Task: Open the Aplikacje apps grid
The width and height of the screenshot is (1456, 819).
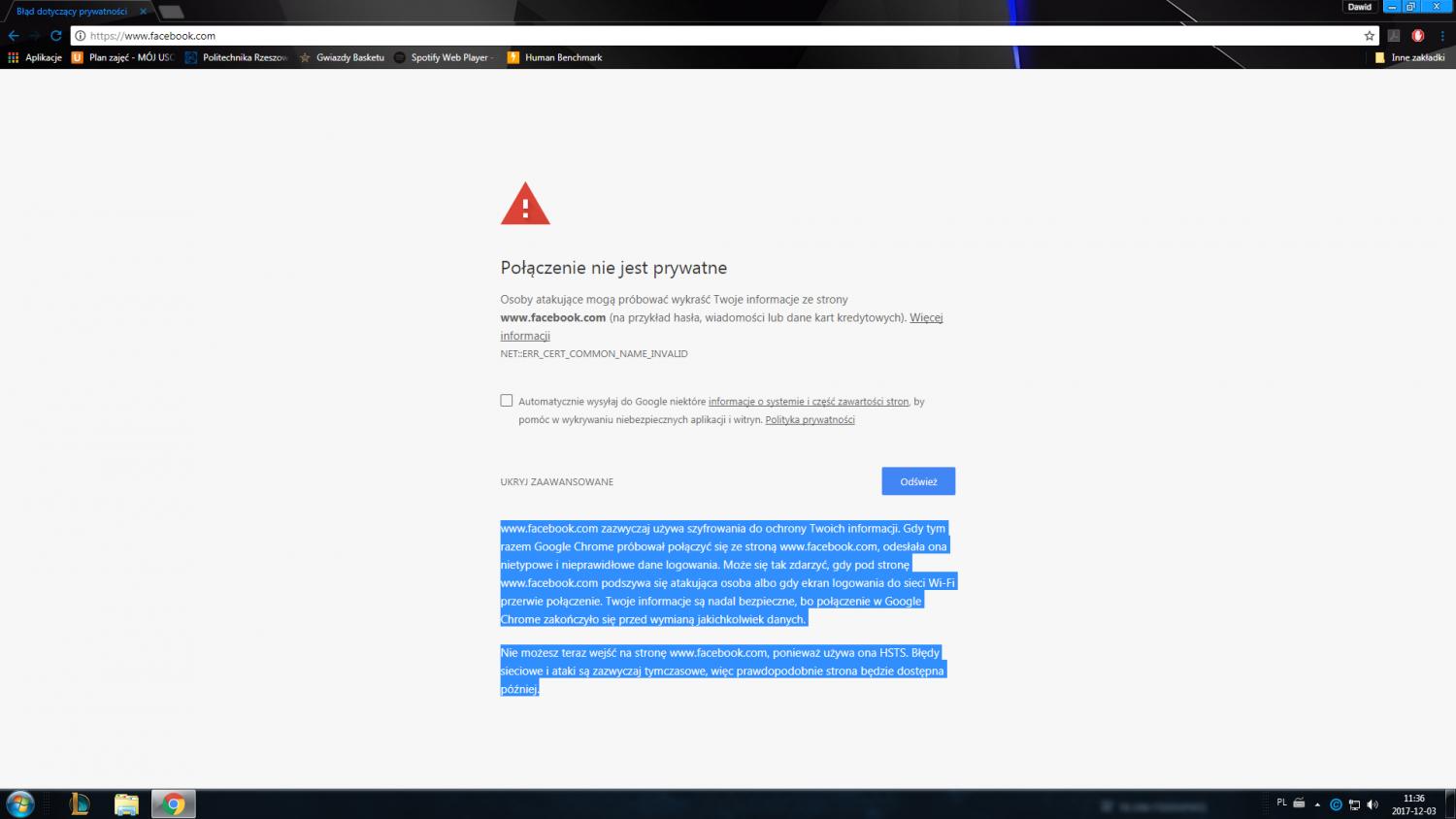Action: tap(34, 58)
